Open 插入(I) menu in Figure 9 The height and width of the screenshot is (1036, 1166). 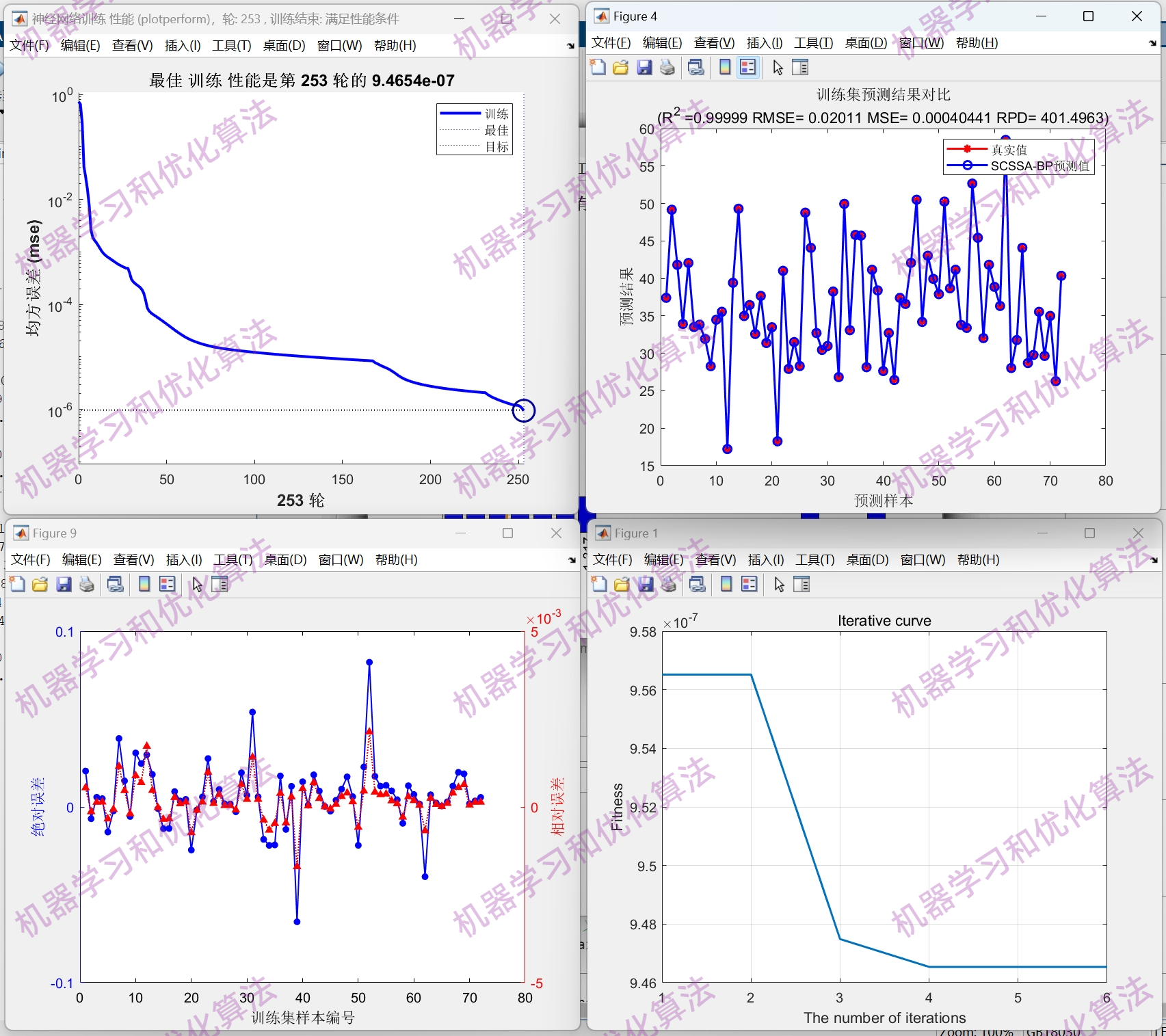(x=184, y=560)
